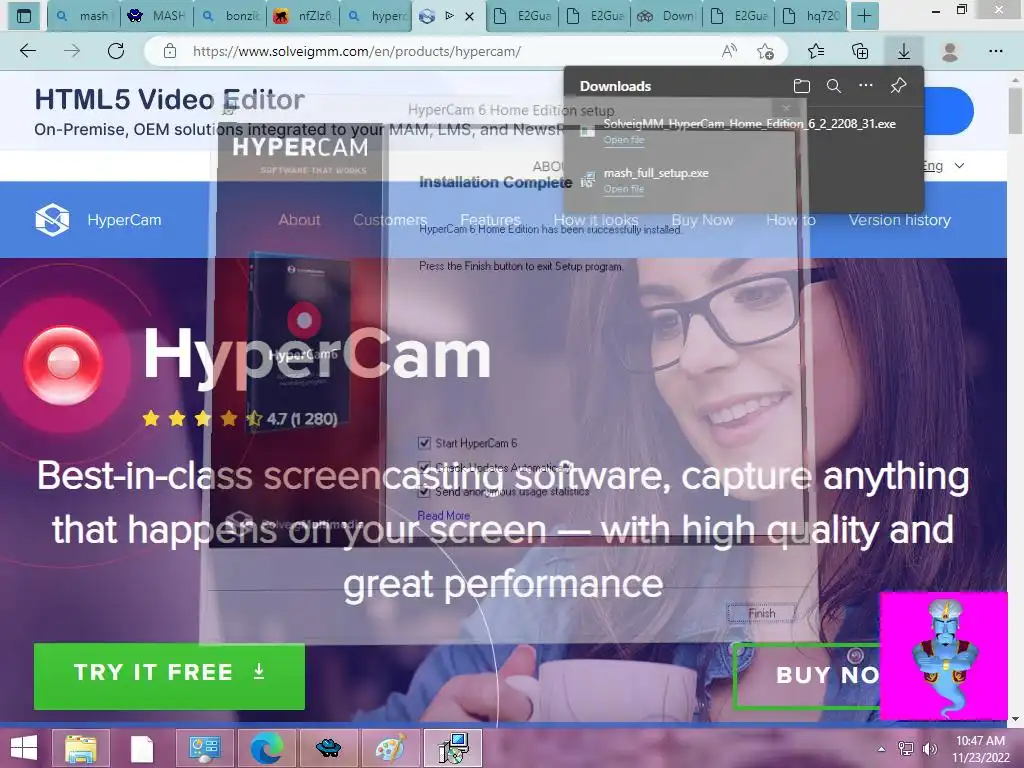Close the active HyperCam tab
Viewport: 1024px width, 768px height.
tap(470, 16)
